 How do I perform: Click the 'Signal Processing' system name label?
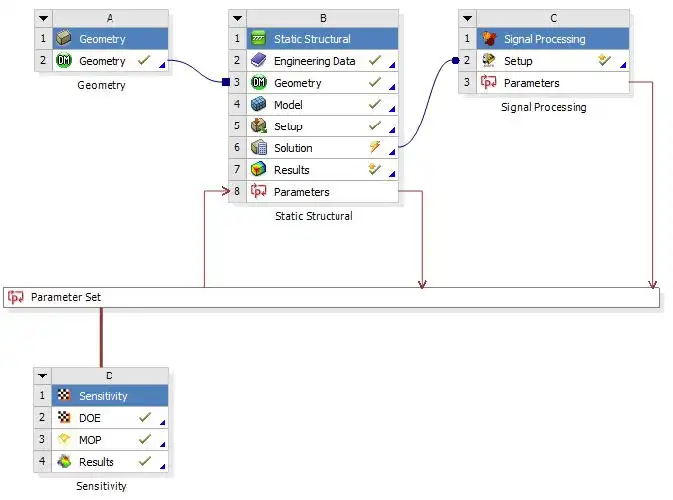[543, 107]
